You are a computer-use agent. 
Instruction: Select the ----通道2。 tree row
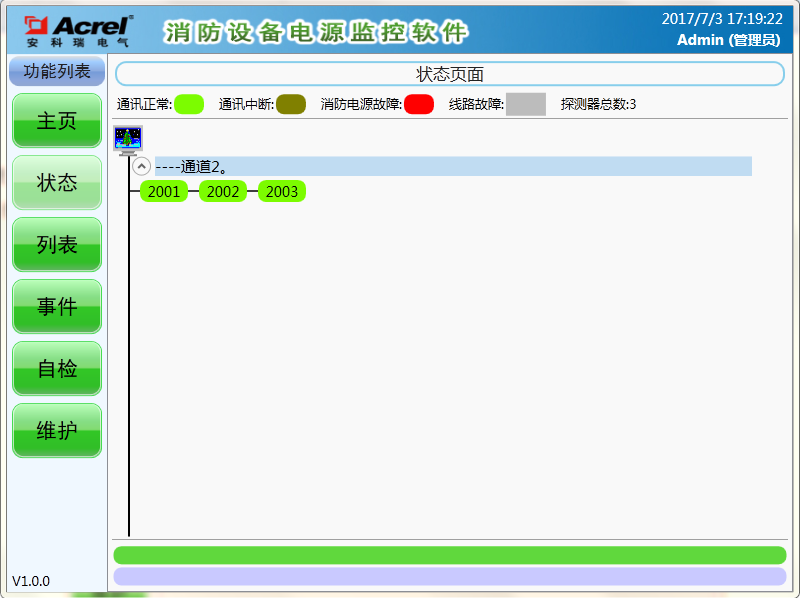coord(453,166)
